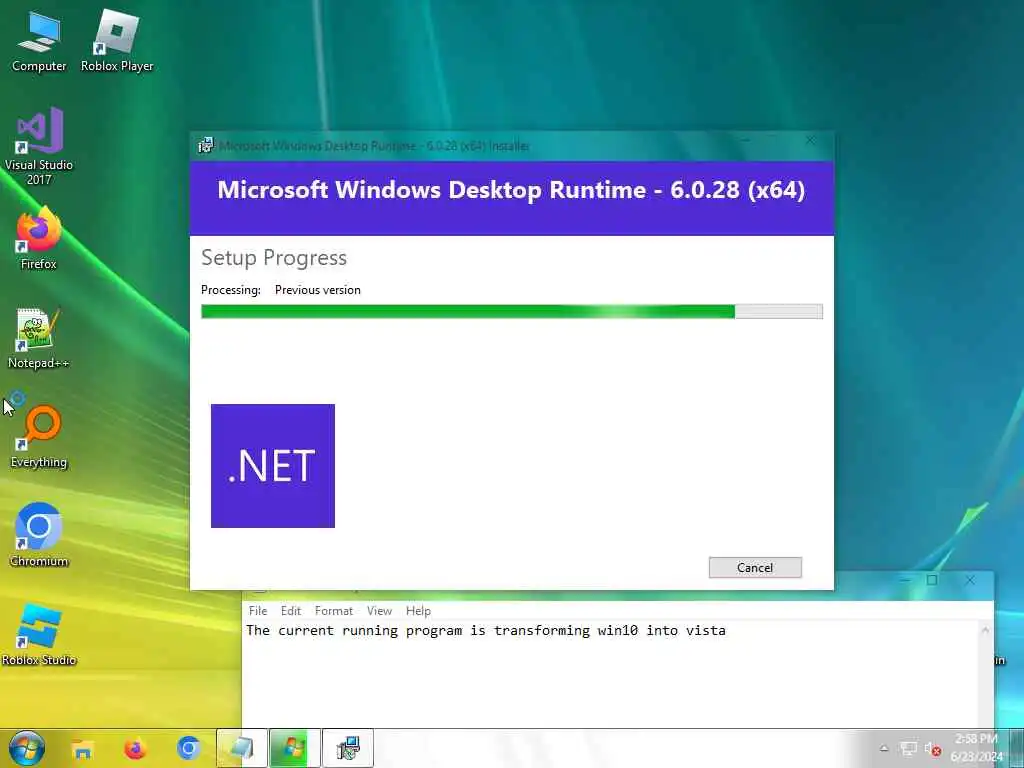Click into the Notepad text line

[x=486, y=630]
